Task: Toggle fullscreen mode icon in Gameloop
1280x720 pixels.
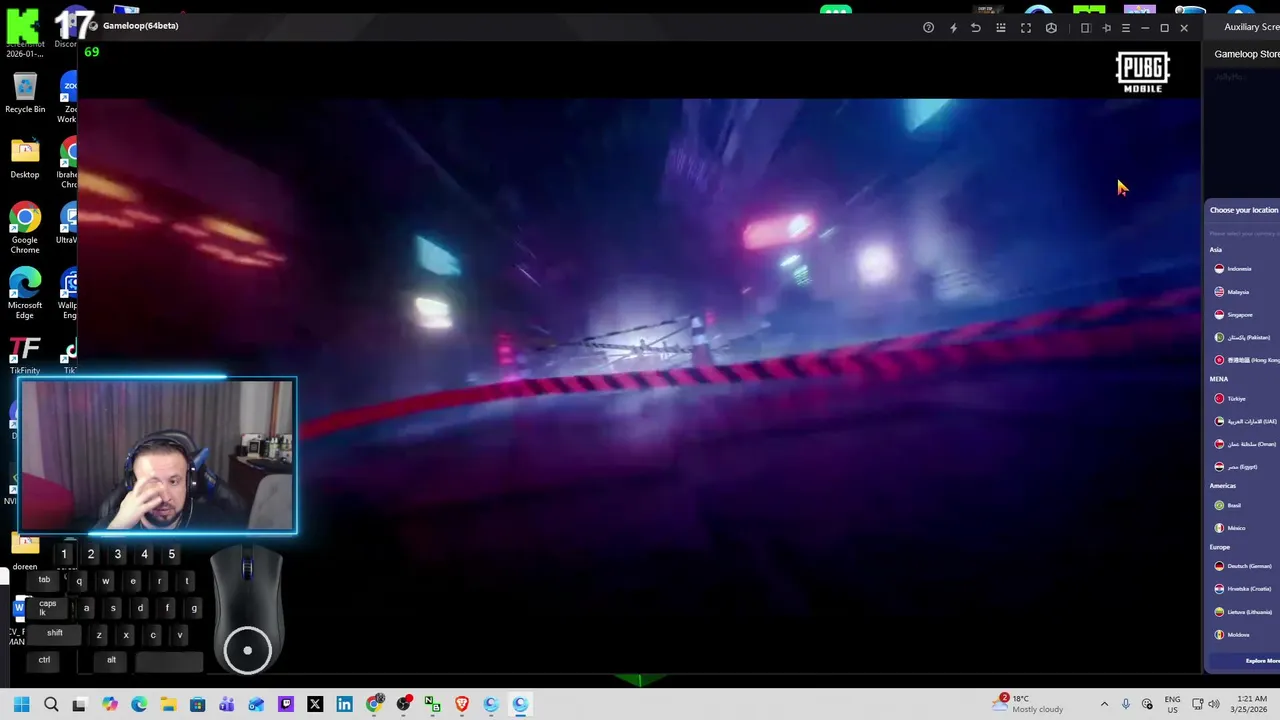Action: click(1026, 28)
